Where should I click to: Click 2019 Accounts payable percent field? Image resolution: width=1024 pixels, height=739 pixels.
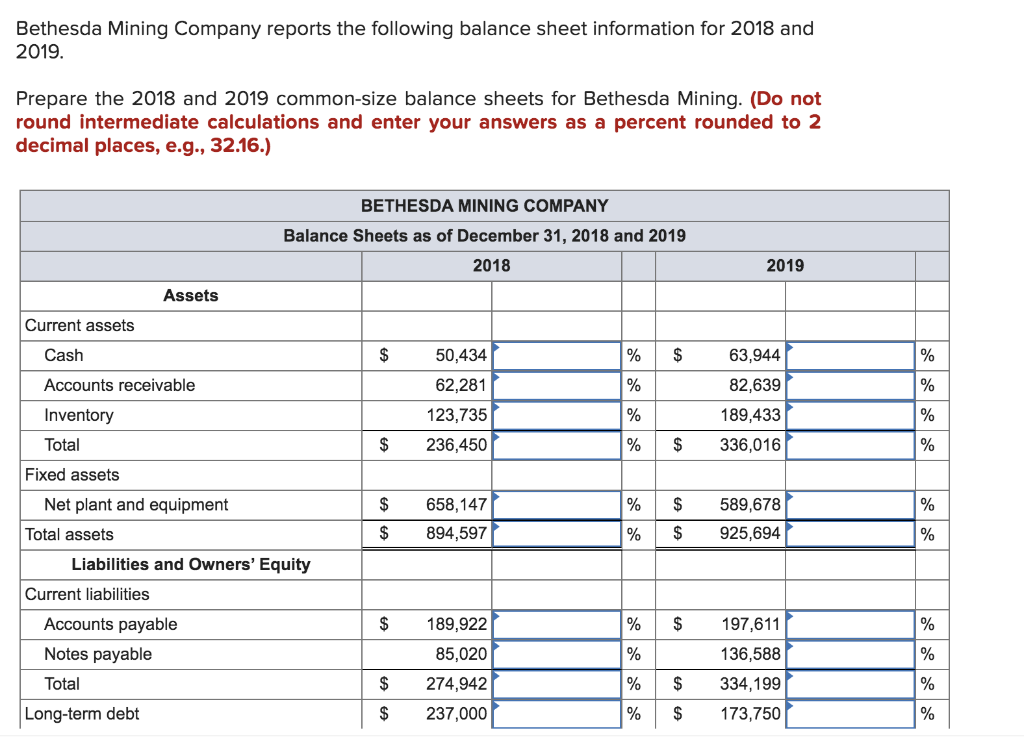850,625
